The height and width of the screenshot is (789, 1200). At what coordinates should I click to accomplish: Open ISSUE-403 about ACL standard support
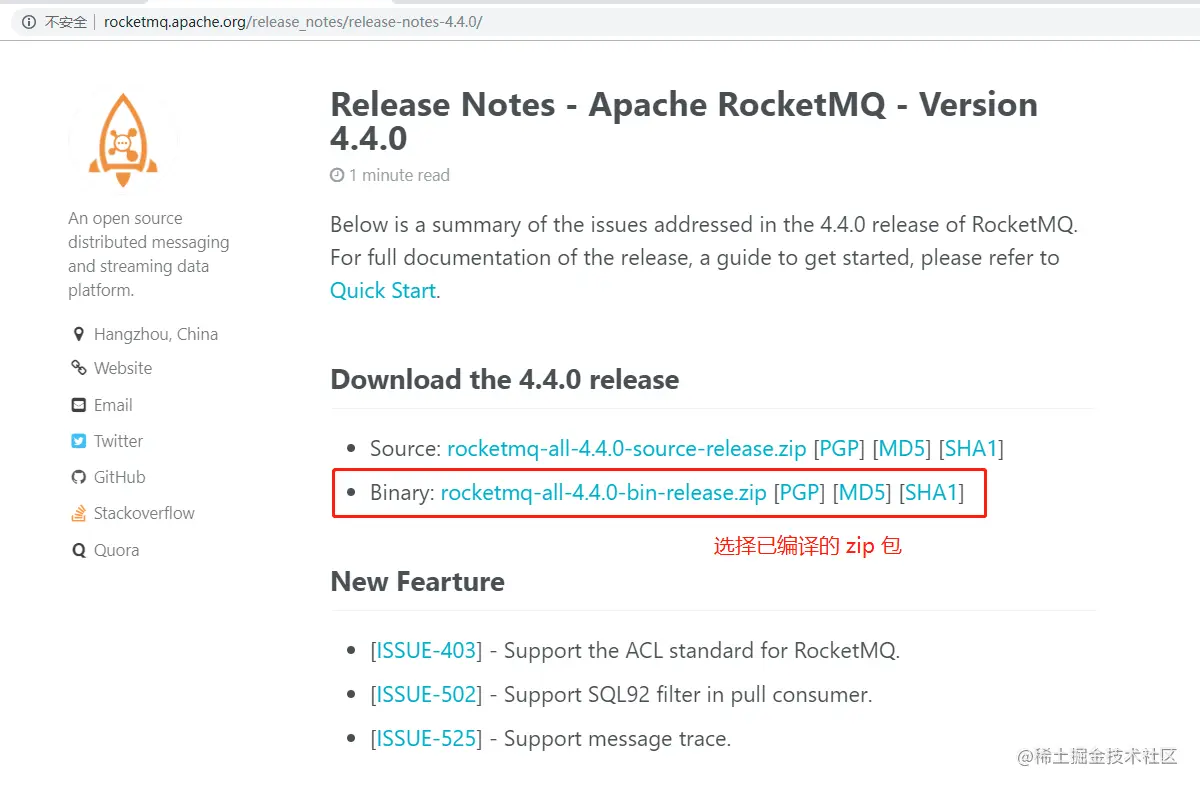tap(426, 650)
